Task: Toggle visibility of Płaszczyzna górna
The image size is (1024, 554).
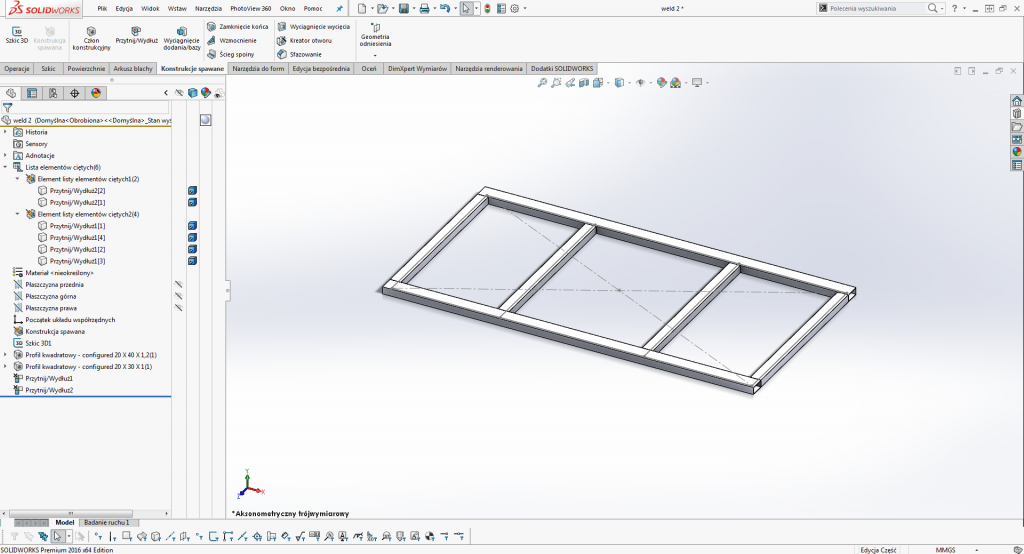Action: pyautogui.click(x=178, y=296)
